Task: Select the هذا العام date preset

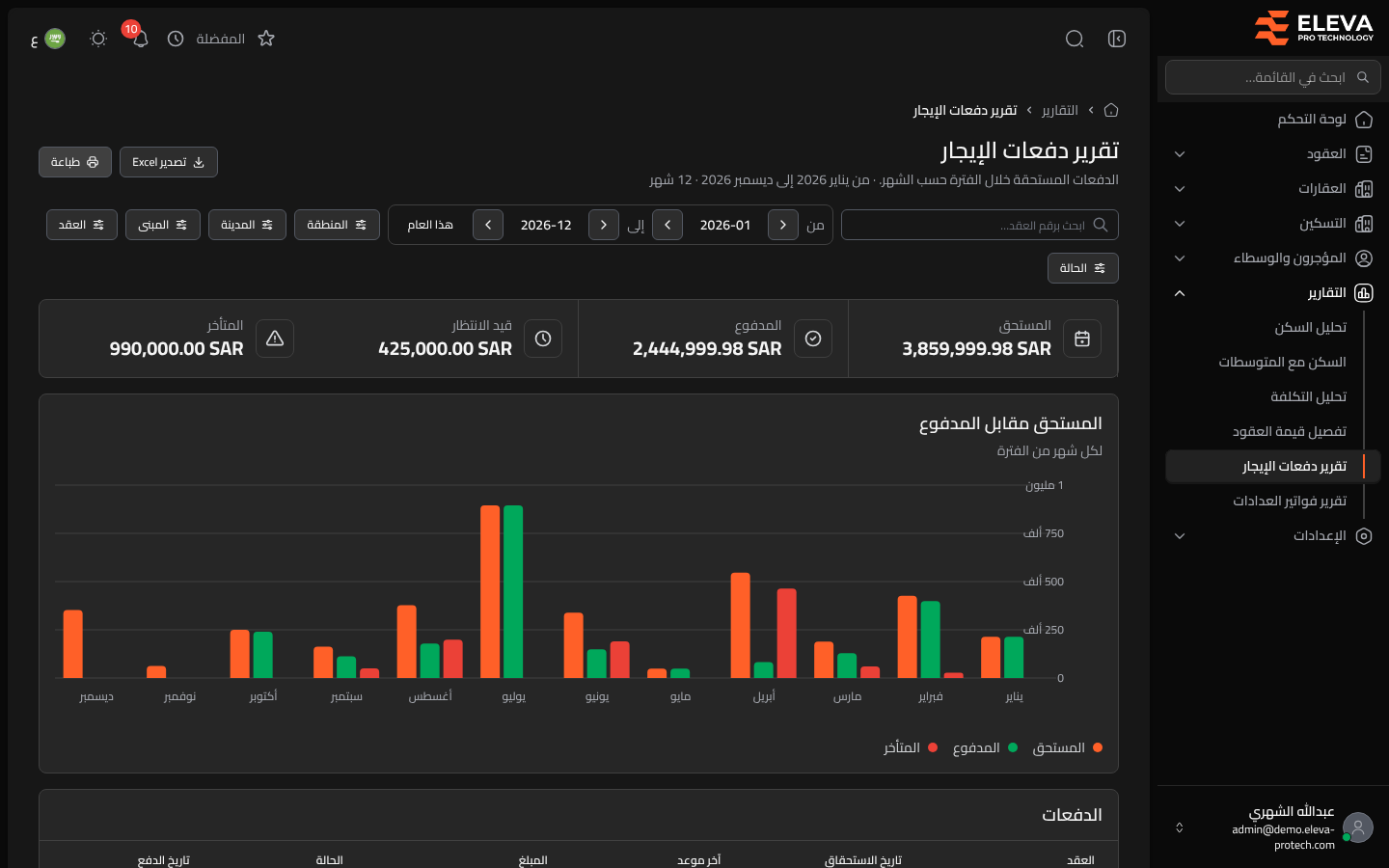Action: (x=430, y=225)
